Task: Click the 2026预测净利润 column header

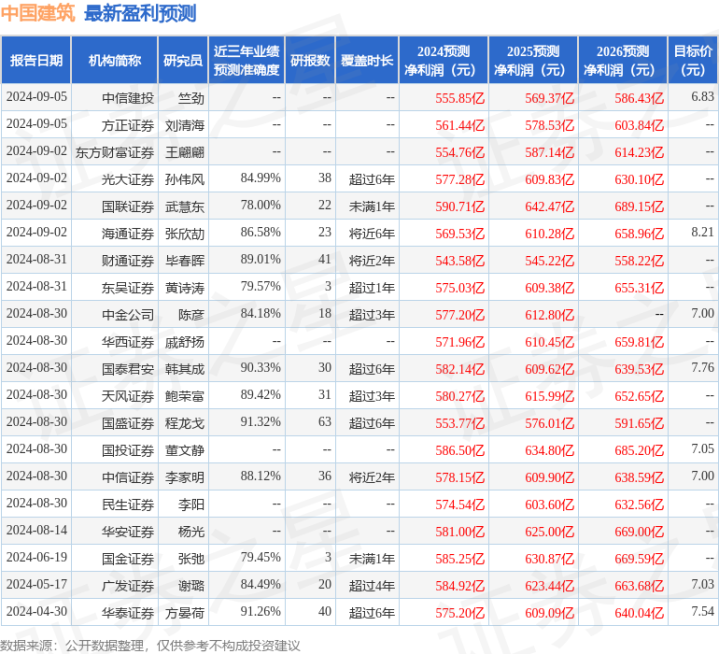Action: pos(623,60)
